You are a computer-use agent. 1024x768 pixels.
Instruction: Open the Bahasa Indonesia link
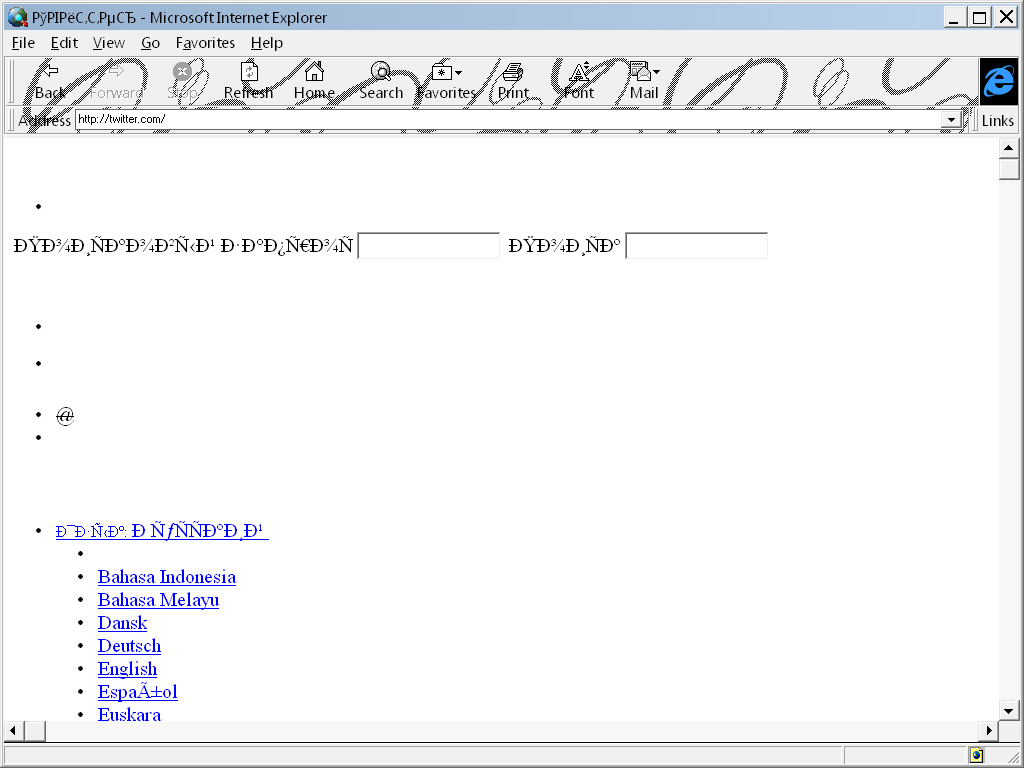(x=166, y=577)
